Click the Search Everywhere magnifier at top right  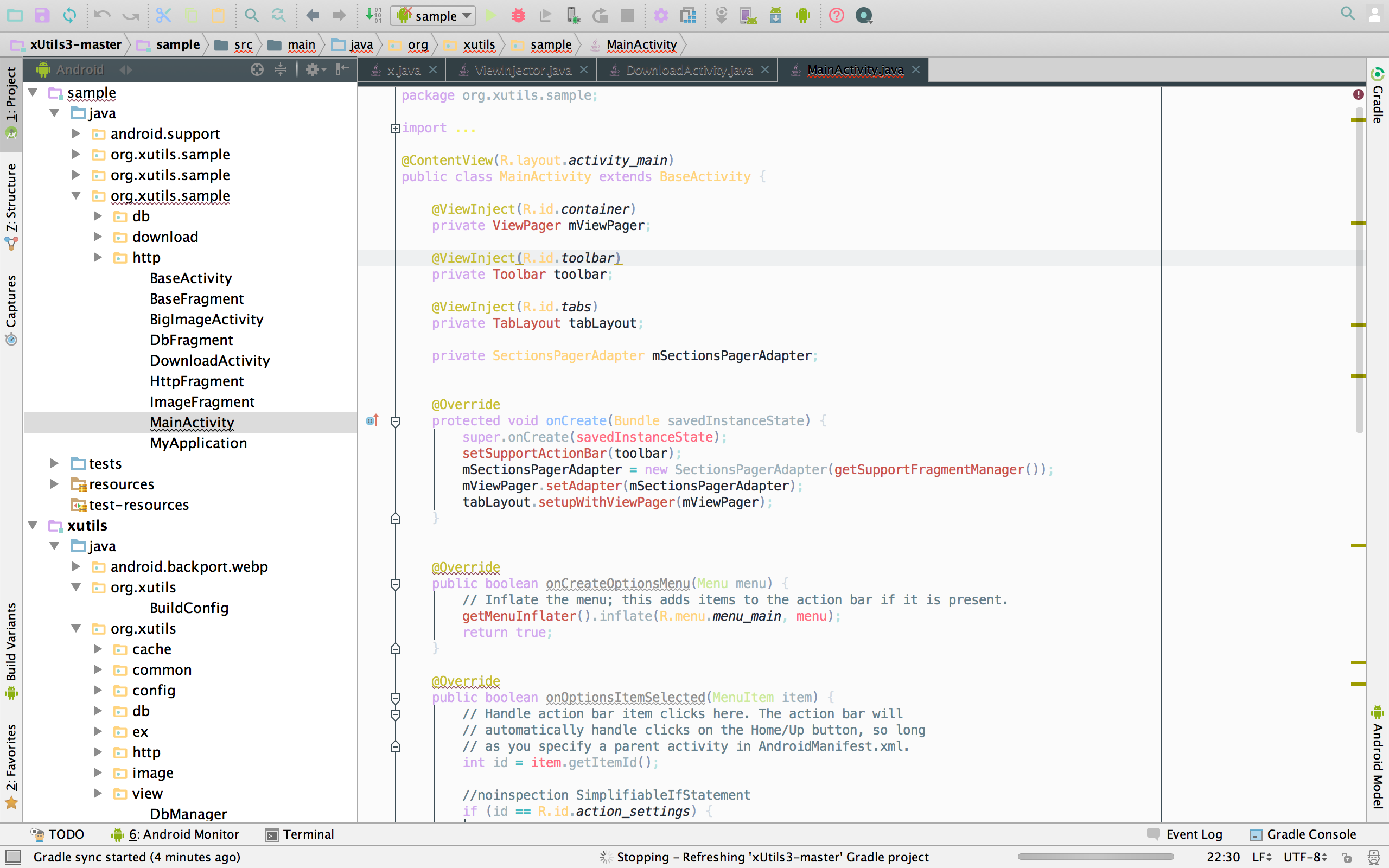1348,14
